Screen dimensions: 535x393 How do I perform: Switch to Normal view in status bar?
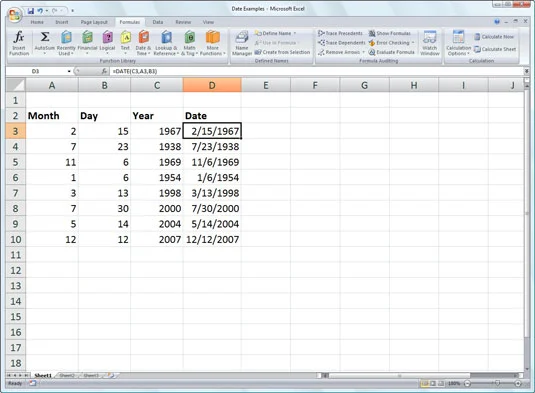point(425,383)
